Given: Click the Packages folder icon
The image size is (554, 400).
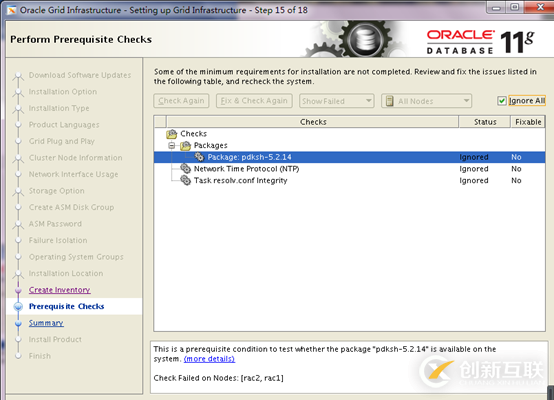Looking at the screenshot, I should tap(185, 146).
